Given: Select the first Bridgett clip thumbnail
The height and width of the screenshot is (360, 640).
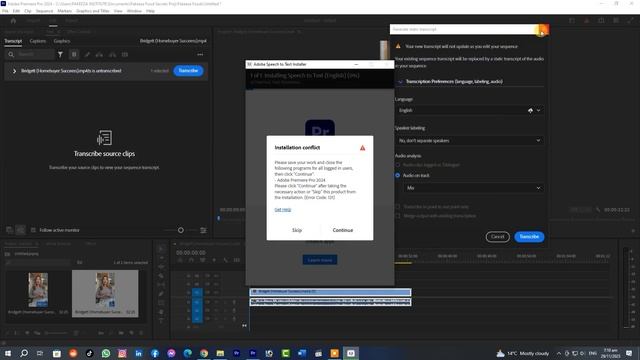Looking at the screenshot, I should click(x=38, y=290).
